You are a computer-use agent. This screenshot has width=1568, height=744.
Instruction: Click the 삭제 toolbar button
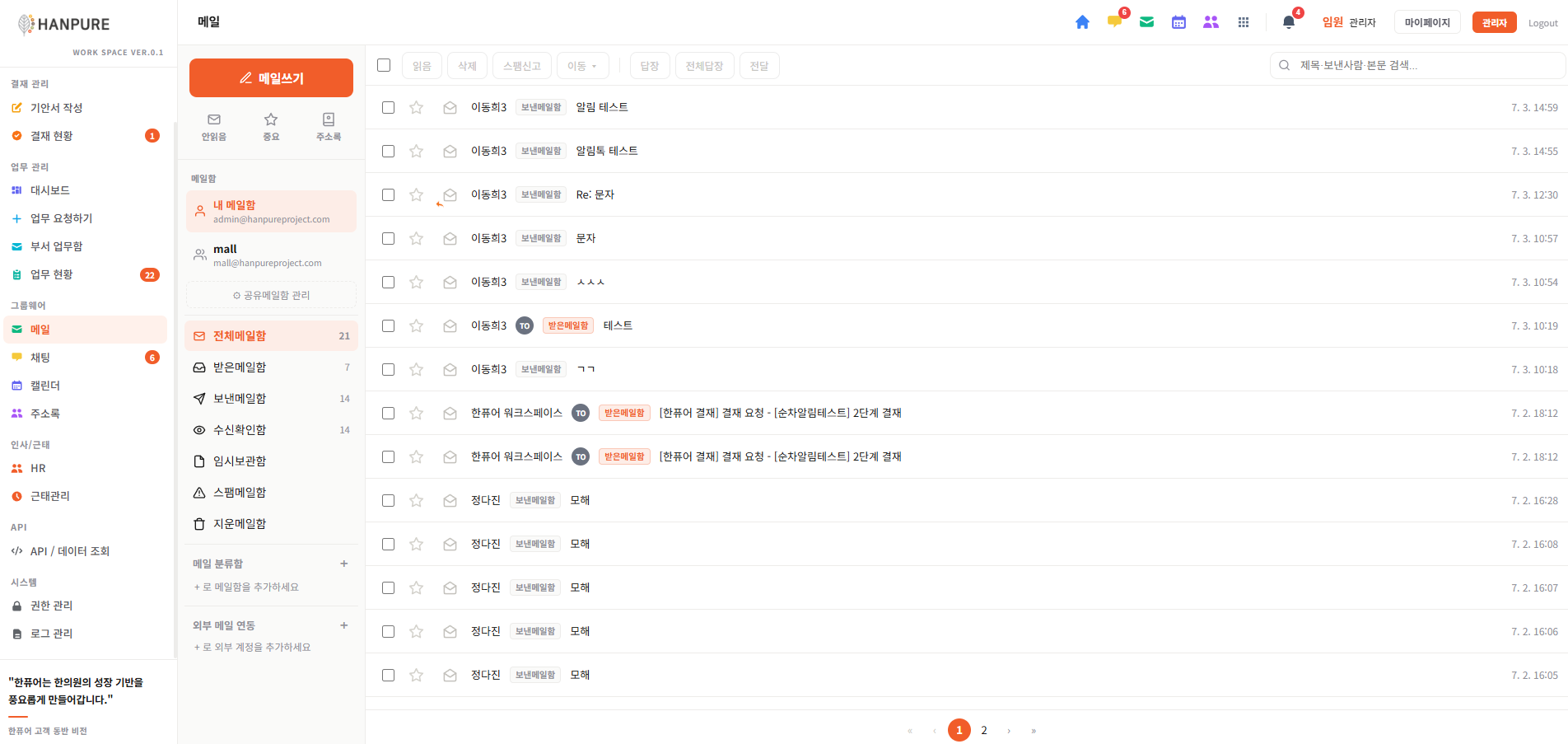(467, 66)
